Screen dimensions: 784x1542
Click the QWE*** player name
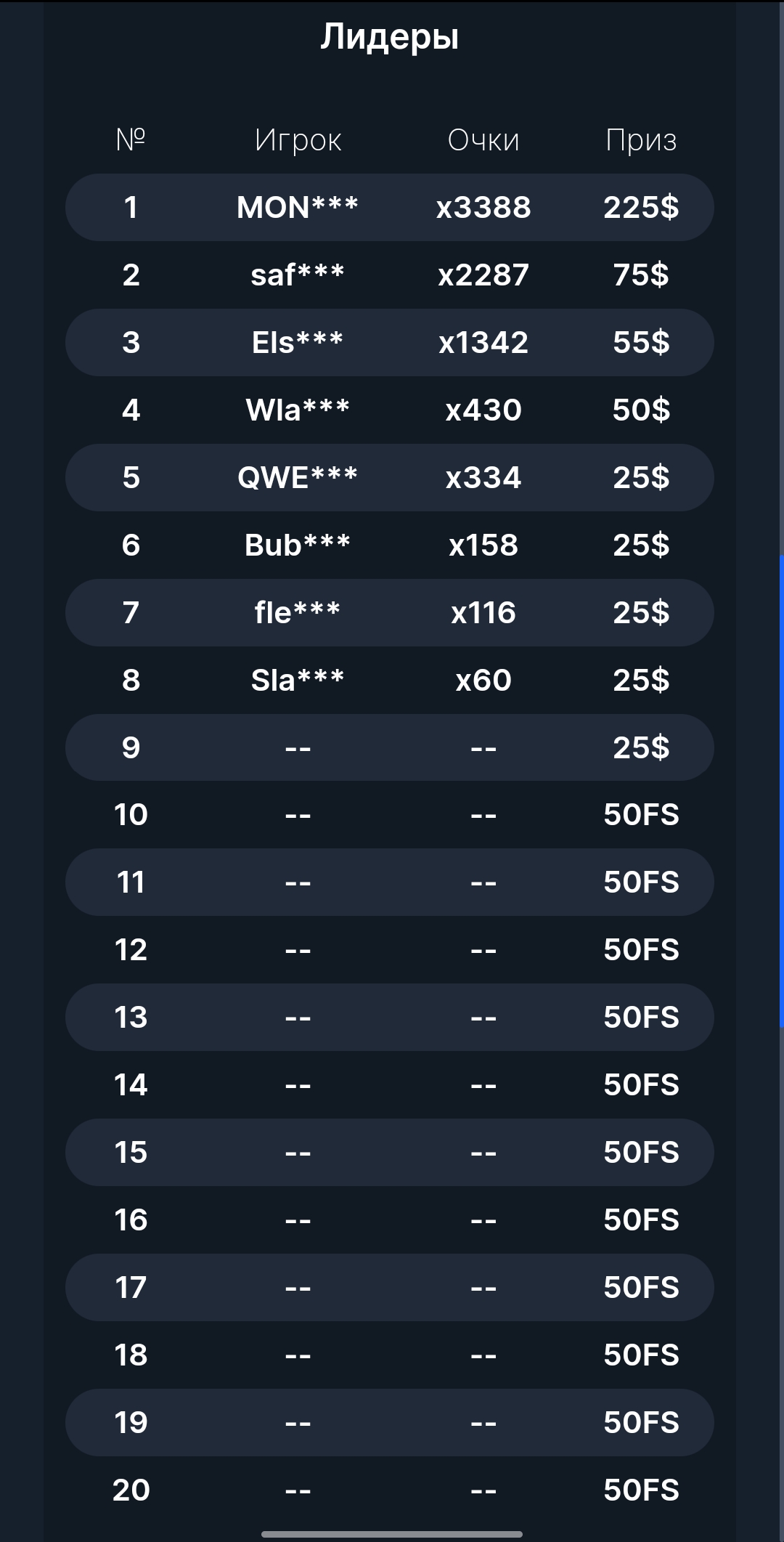click(298, 478)
